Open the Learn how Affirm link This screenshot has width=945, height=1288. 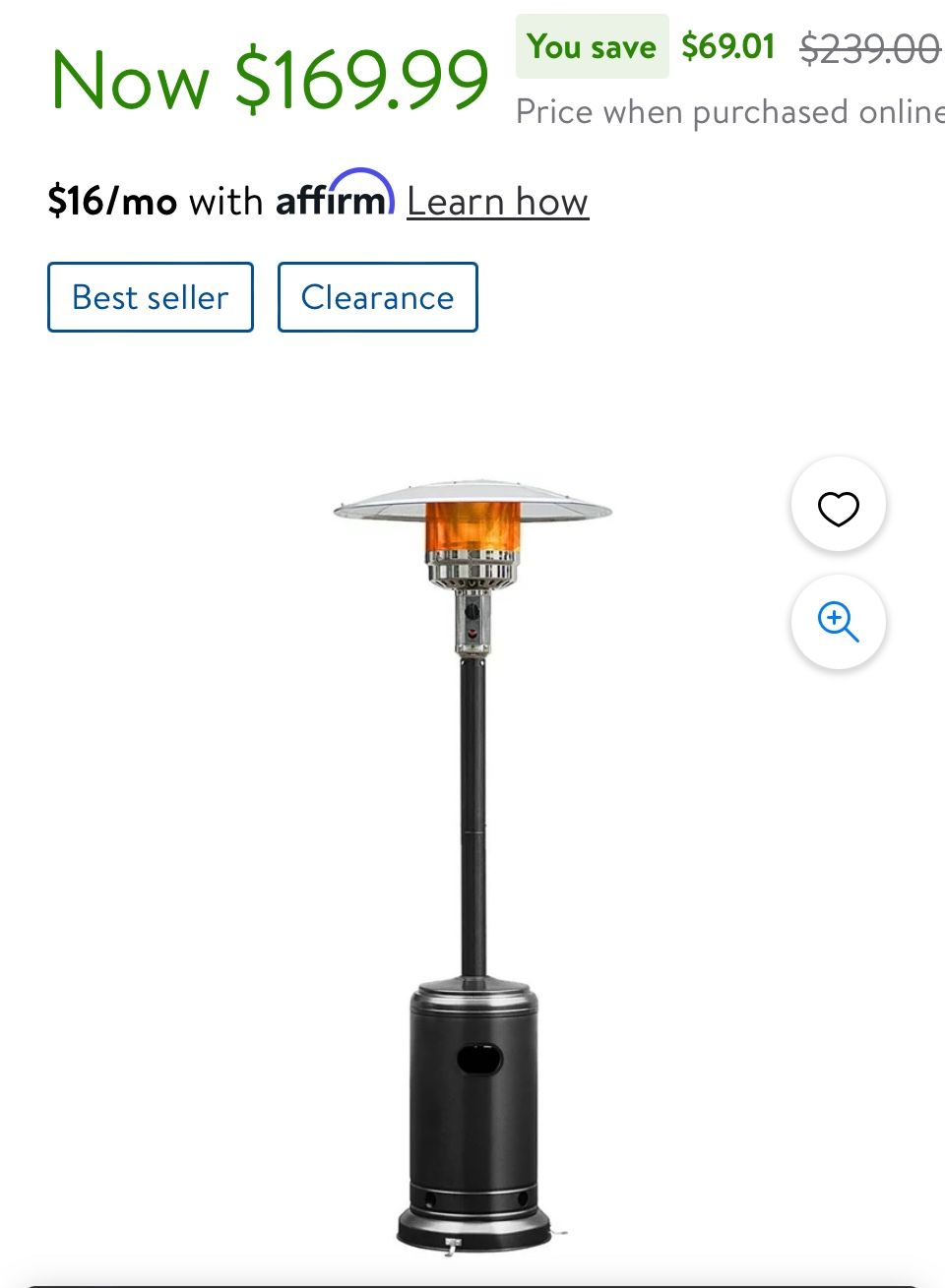tap(497, 202)
